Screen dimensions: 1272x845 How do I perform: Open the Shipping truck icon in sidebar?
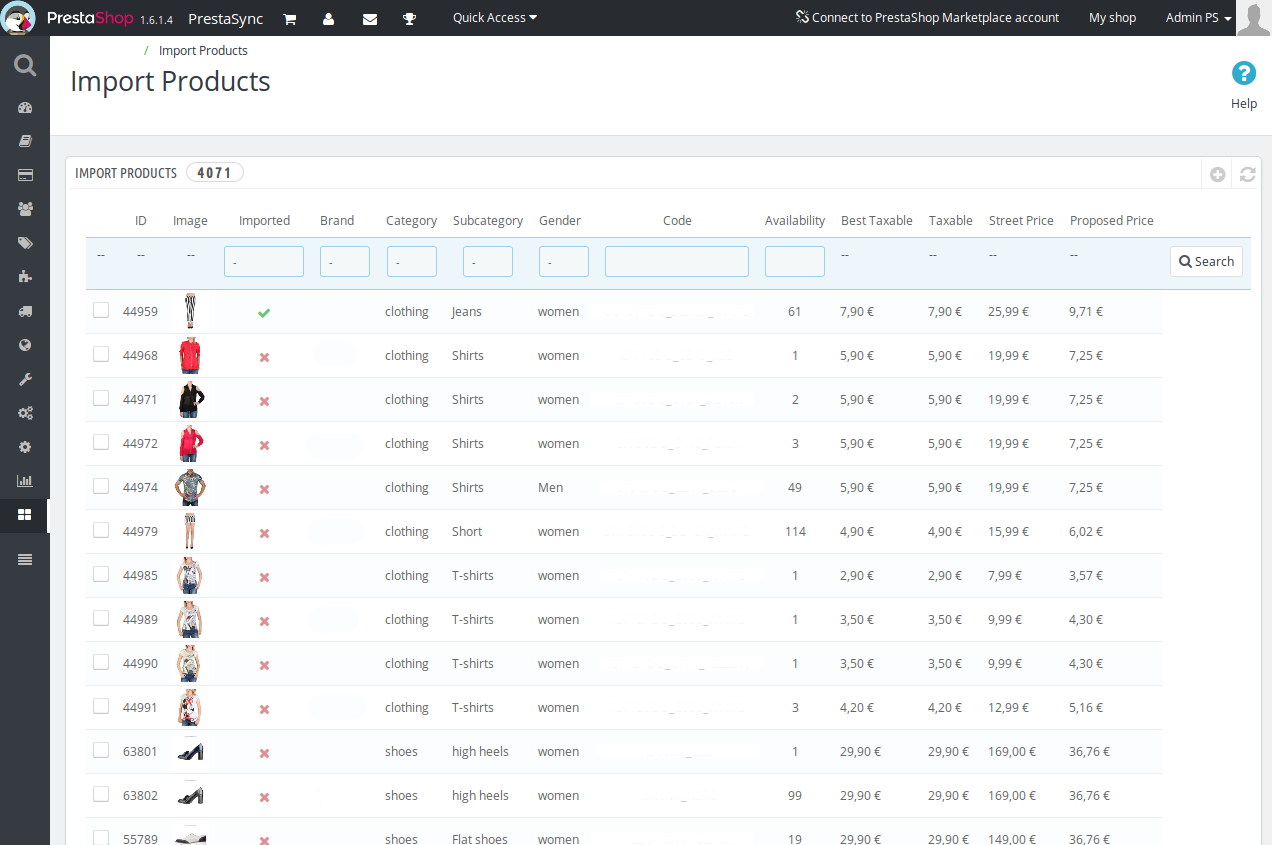click(x=25, y=311)
